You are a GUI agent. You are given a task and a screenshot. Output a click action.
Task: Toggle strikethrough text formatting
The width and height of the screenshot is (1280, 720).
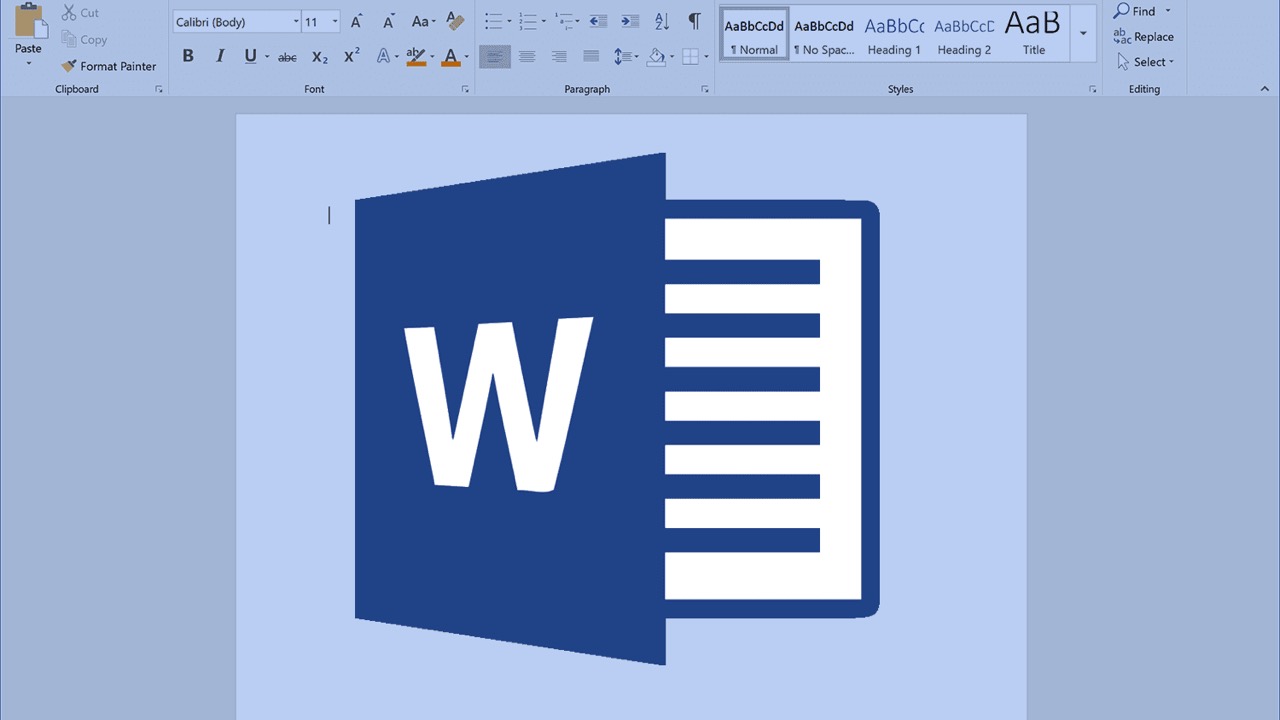click(287, 57)
